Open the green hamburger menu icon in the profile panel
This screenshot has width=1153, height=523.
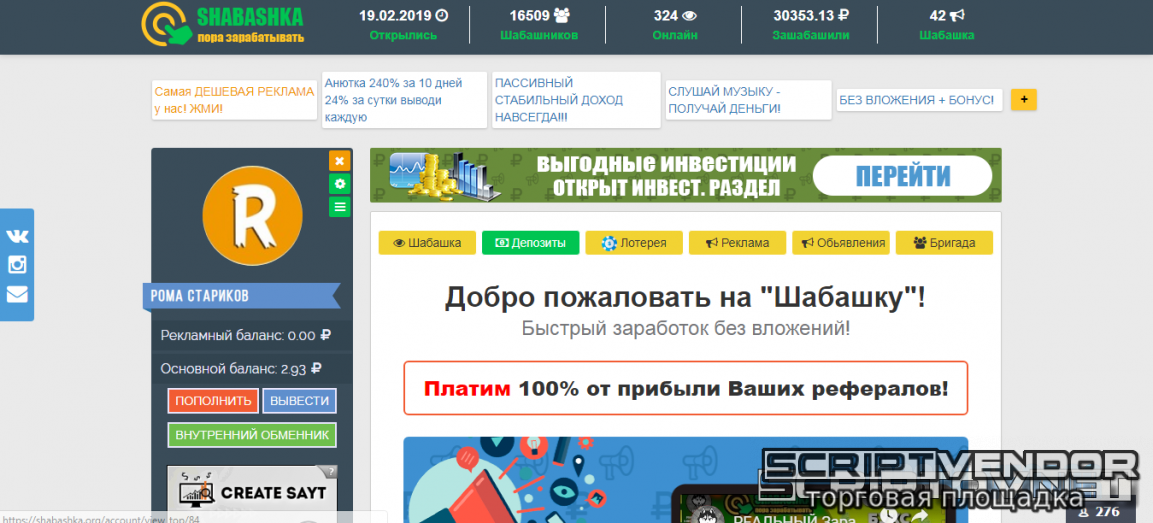(x=340, y=207)
